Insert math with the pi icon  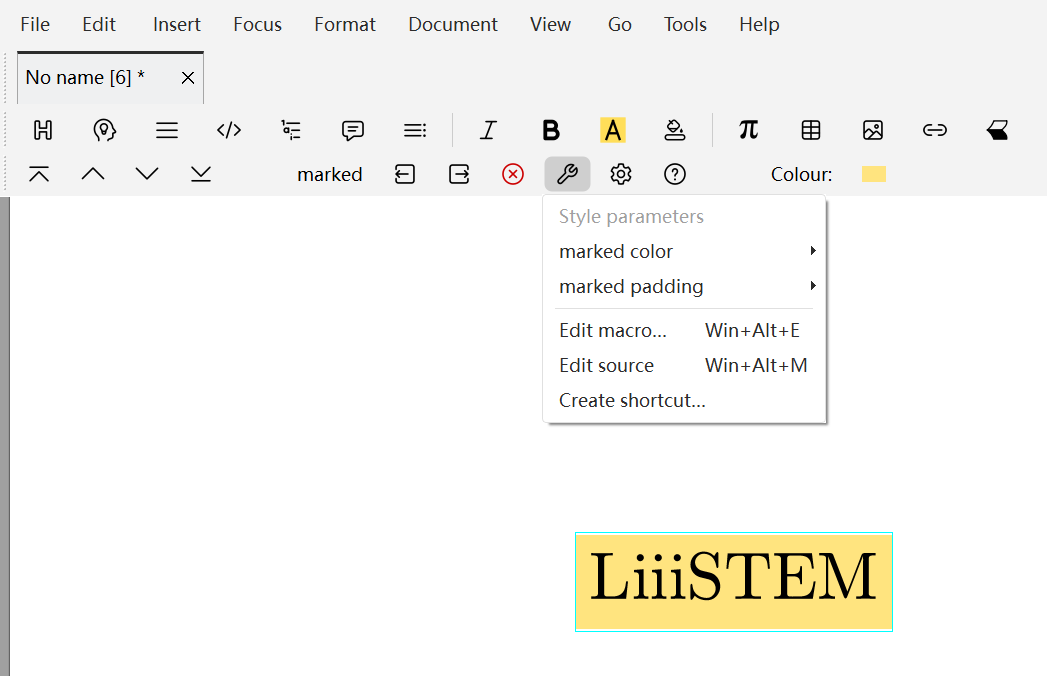[748, 130]
